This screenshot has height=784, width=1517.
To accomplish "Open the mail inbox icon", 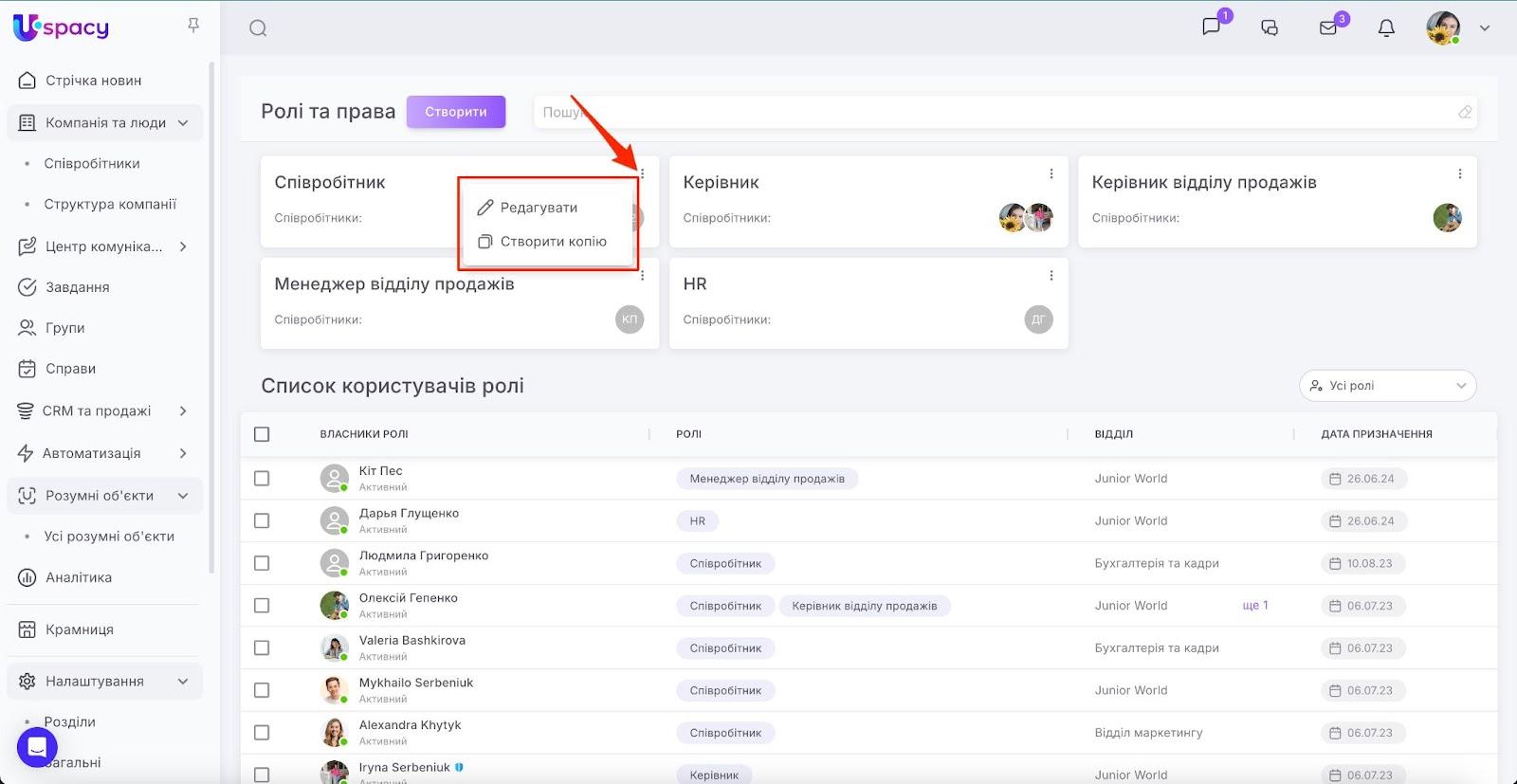I will click(1328, 27).
